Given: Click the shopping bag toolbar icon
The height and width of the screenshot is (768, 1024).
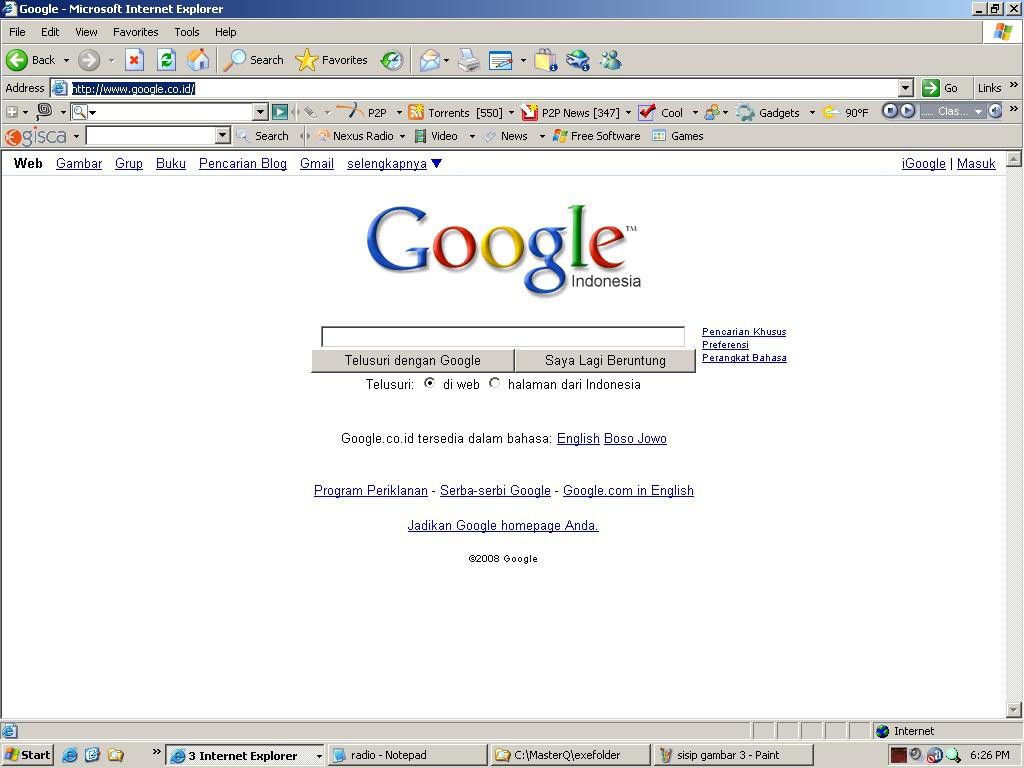Looking at the screenshot, I should 545,60.
